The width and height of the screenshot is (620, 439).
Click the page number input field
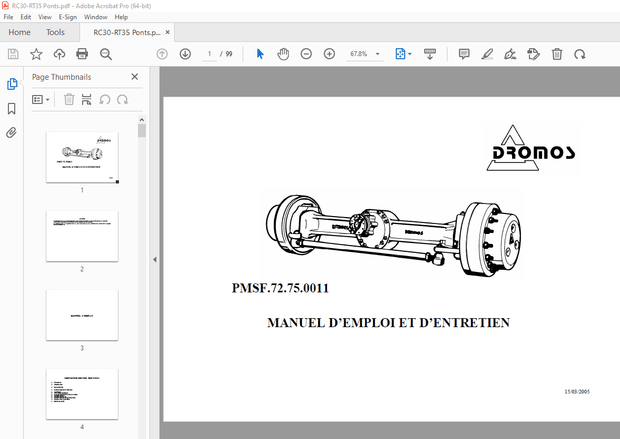click(209, 54)
